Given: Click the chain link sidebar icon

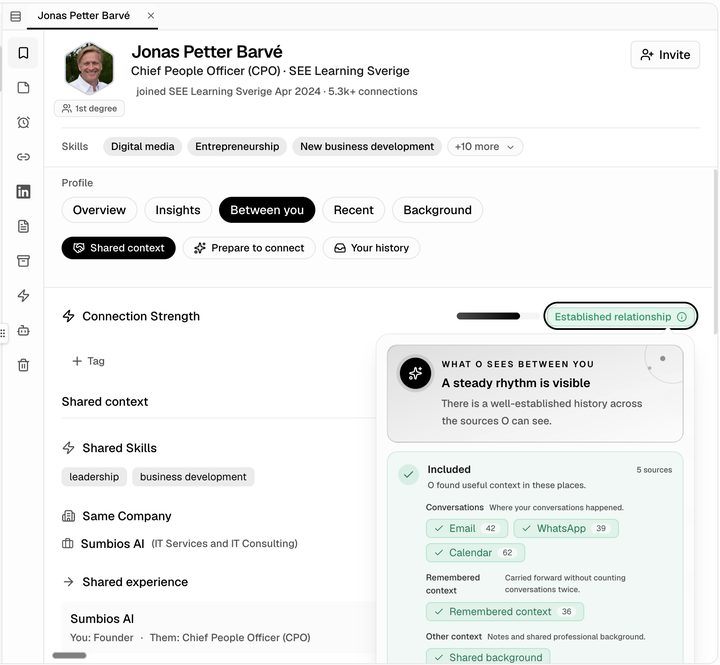Looking at the screenshot, I should tap(23, 157).
